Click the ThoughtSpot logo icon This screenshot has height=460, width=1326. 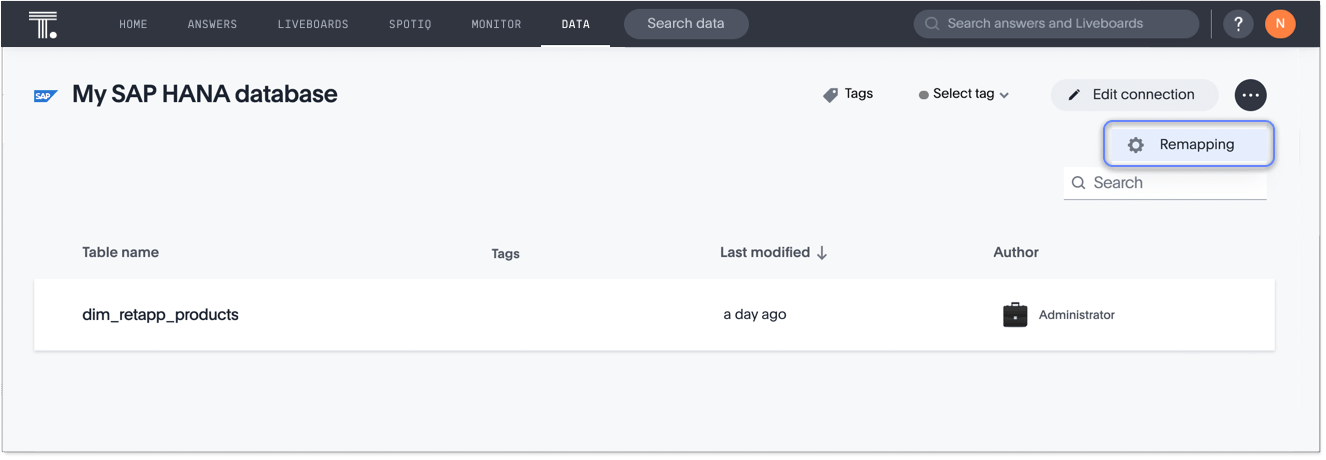43,24
